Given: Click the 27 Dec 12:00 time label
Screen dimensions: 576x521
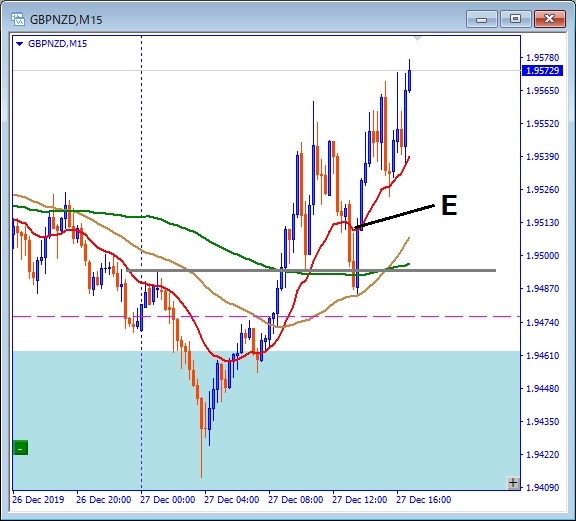Looking at the screenshot, I should pos(359,500).
